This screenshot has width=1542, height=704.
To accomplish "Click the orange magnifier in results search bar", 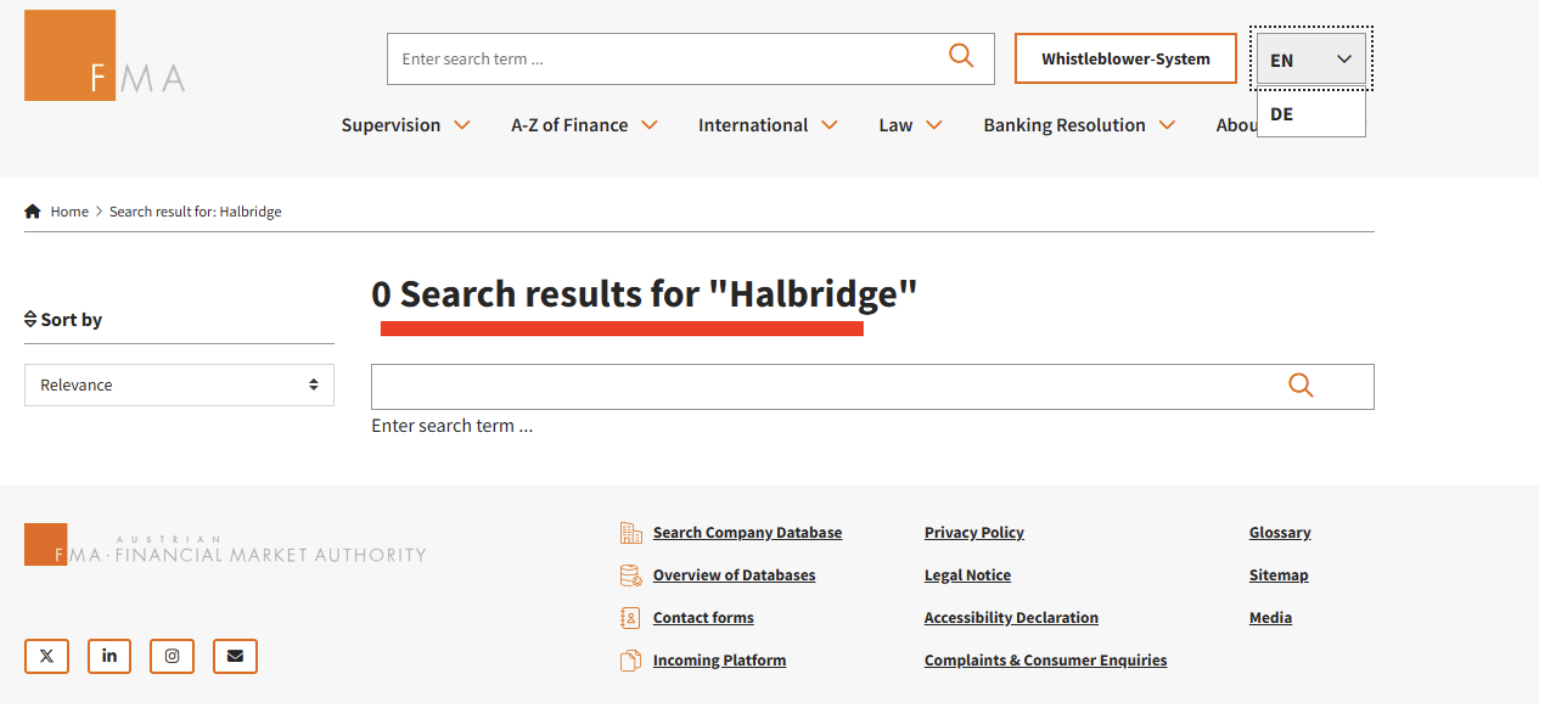I will [1299, 385].
